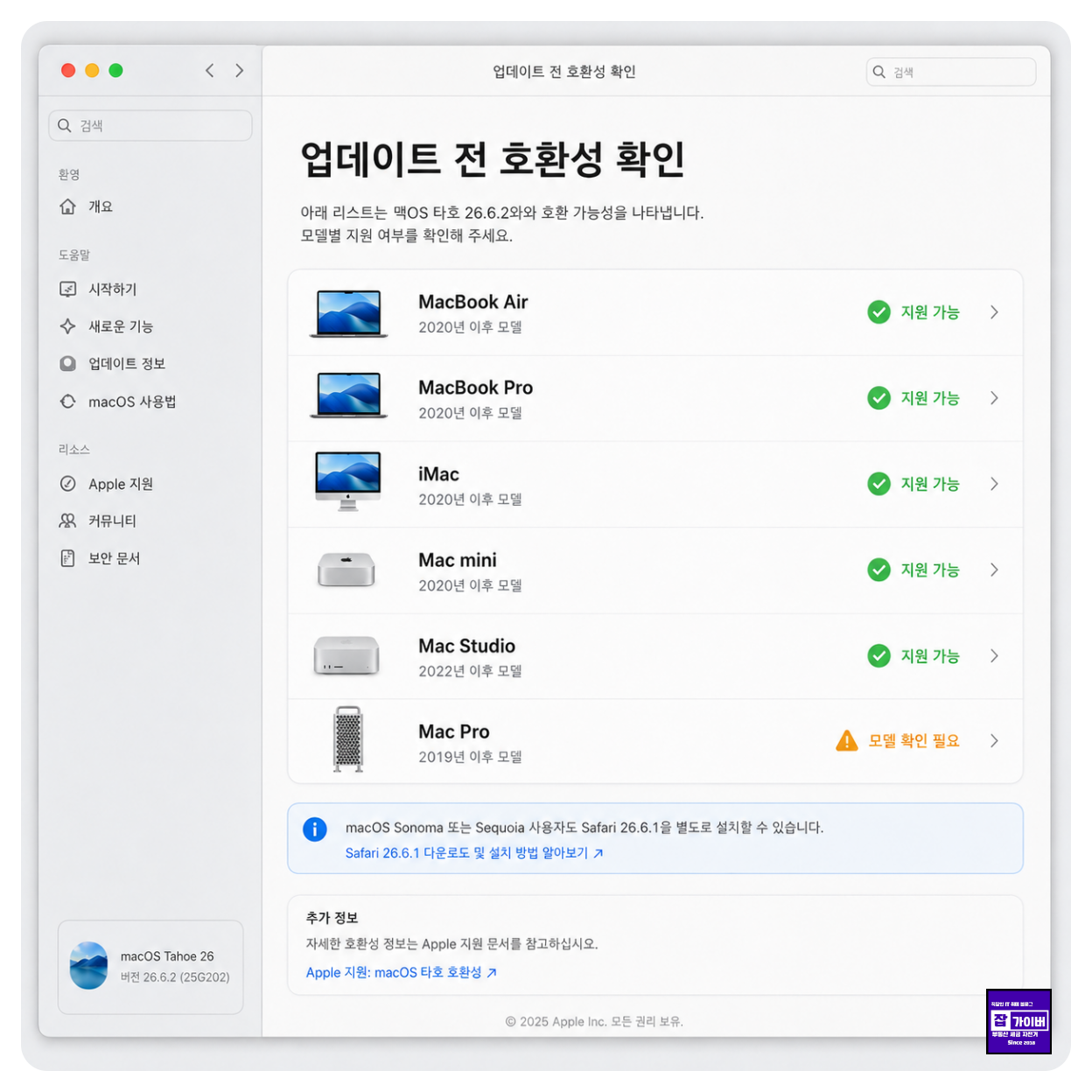Click the MacBook Air model name

(x=473, y=302)
